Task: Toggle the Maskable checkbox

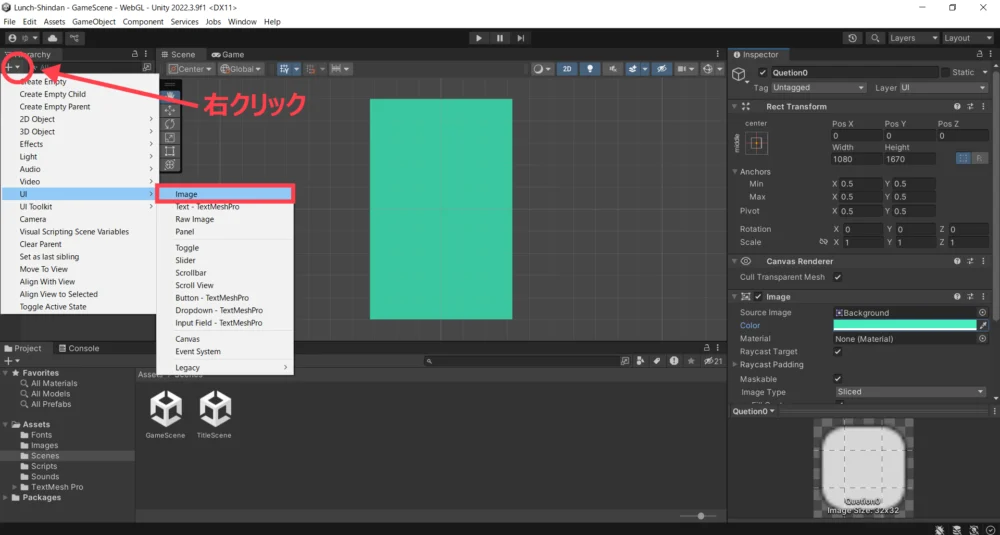Action: [838, 379]
